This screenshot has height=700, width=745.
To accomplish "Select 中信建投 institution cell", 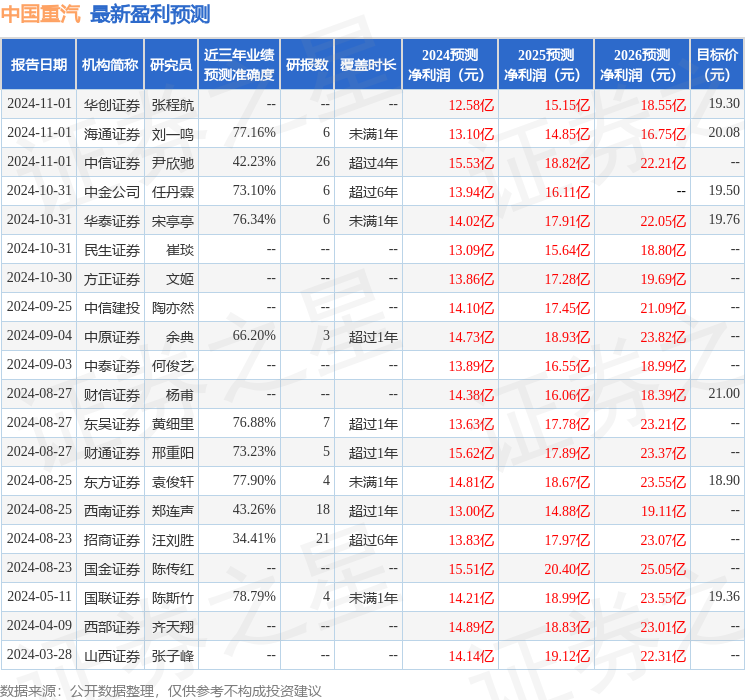I will (x=112, y=308).
